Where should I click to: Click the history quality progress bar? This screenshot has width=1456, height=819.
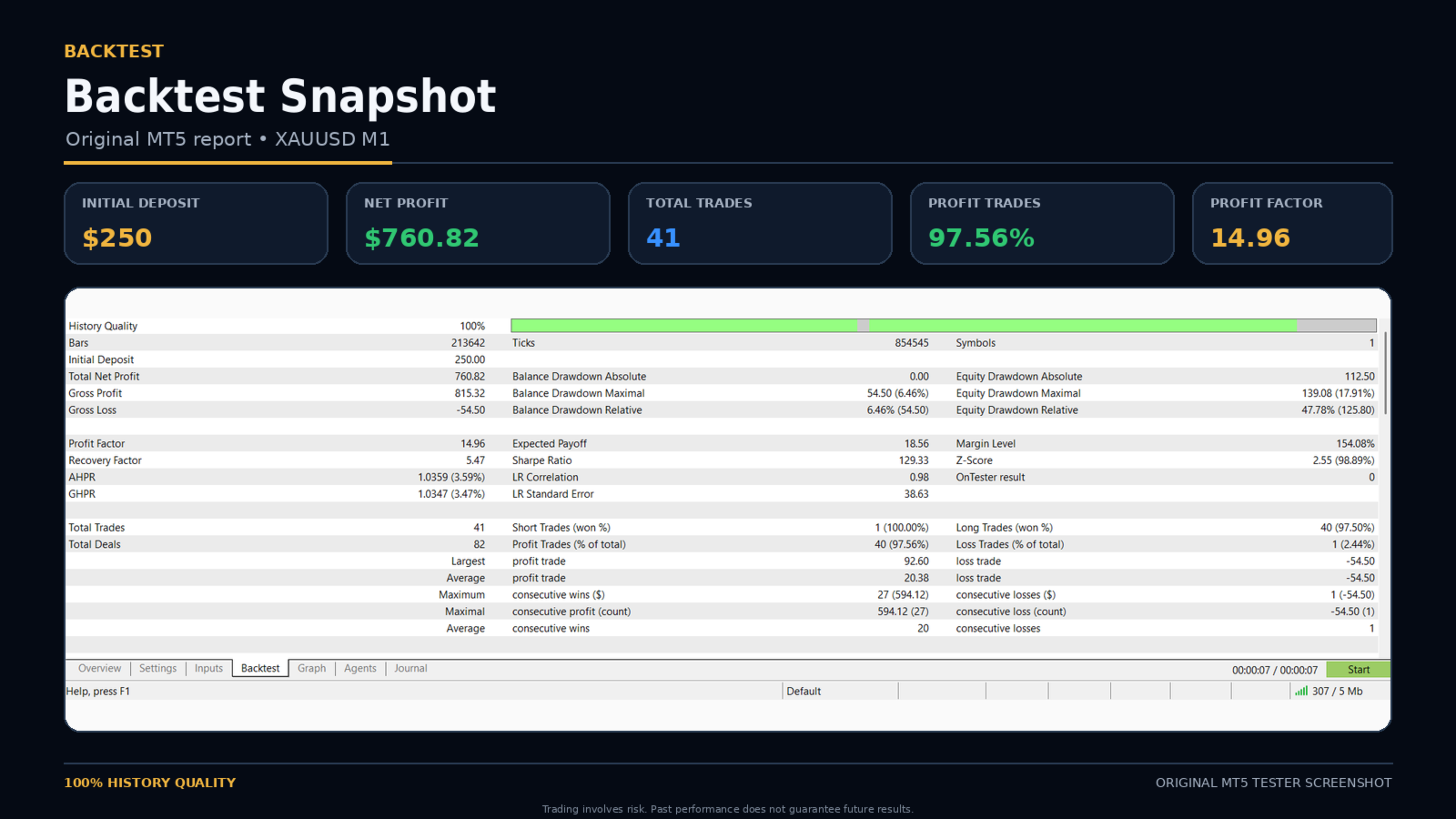click(x=944, y=326)
